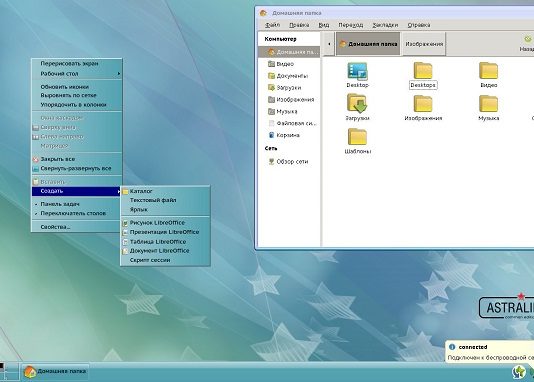Screen dimensions: 534x382
Task: Open the Переход menu
Action: point(350,25)
